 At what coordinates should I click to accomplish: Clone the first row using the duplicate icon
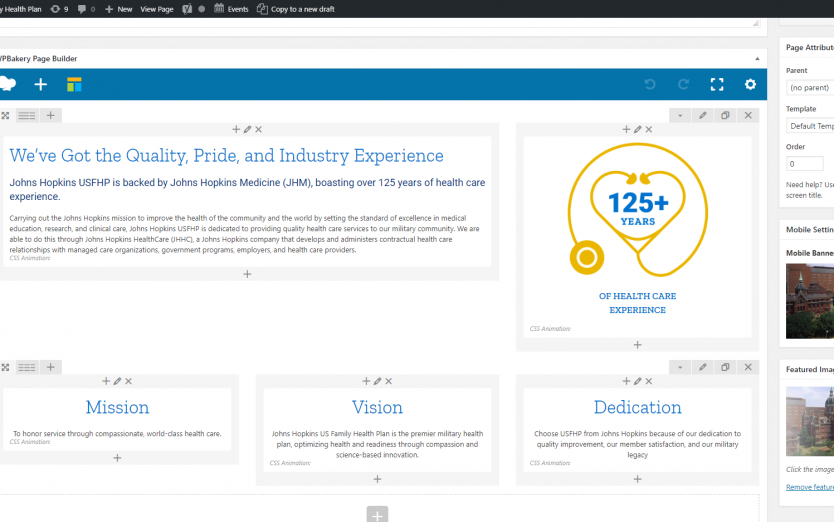[x=725, y=116]
